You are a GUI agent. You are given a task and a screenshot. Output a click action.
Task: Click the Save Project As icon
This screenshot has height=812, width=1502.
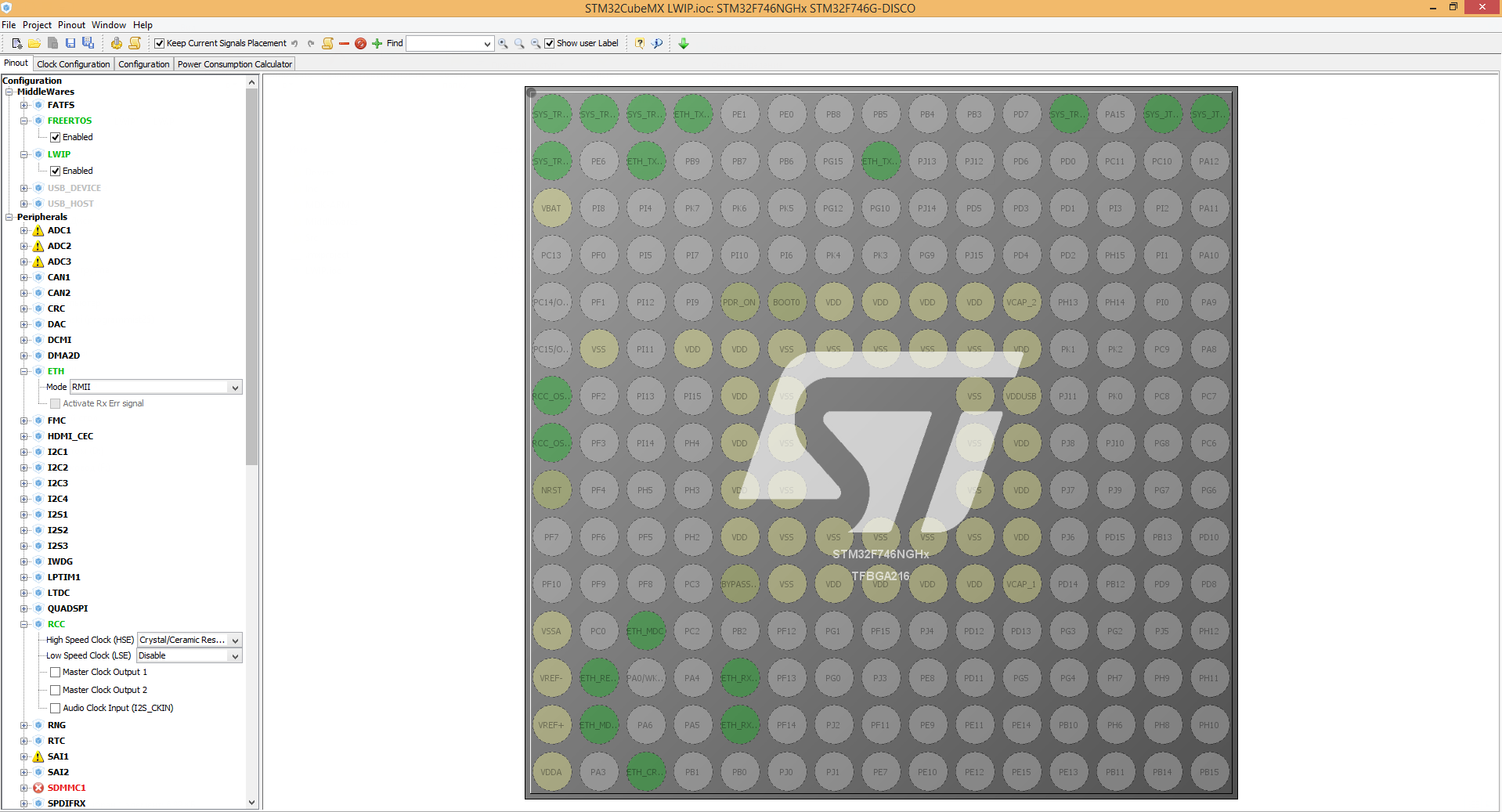(88, 43)
